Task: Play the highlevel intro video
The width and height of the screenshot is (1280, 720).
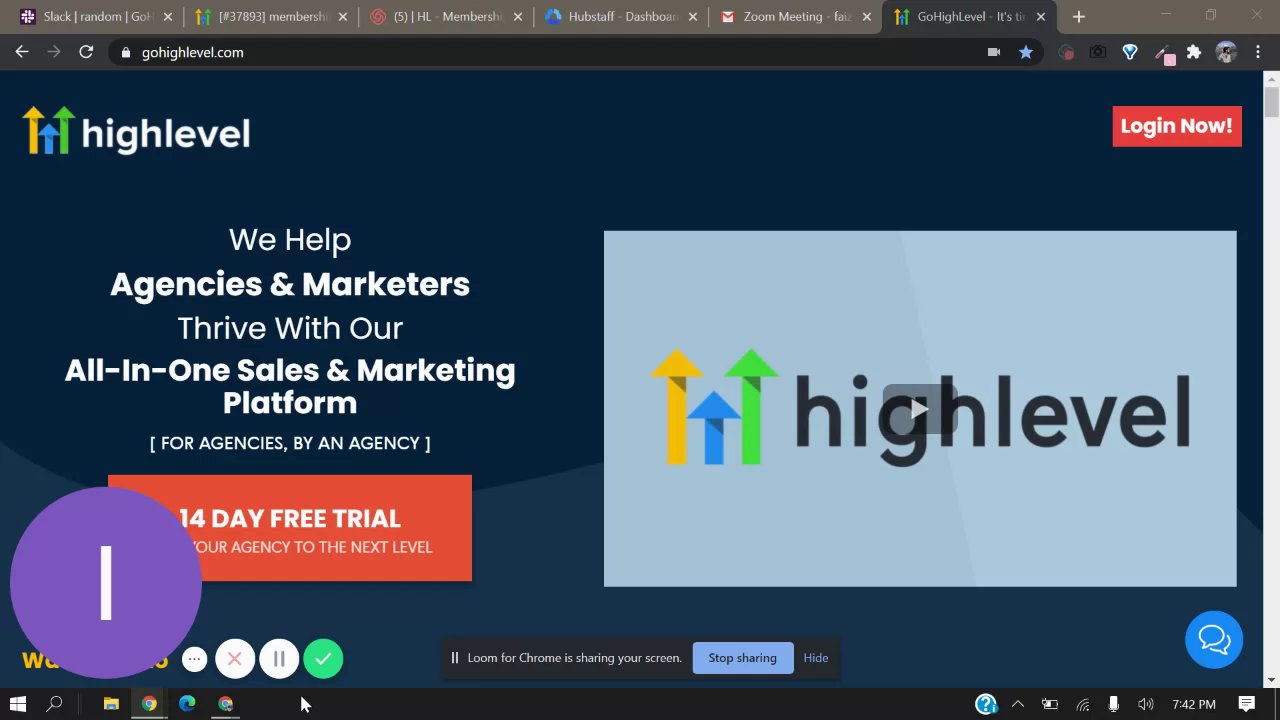Action: point(920,409)
